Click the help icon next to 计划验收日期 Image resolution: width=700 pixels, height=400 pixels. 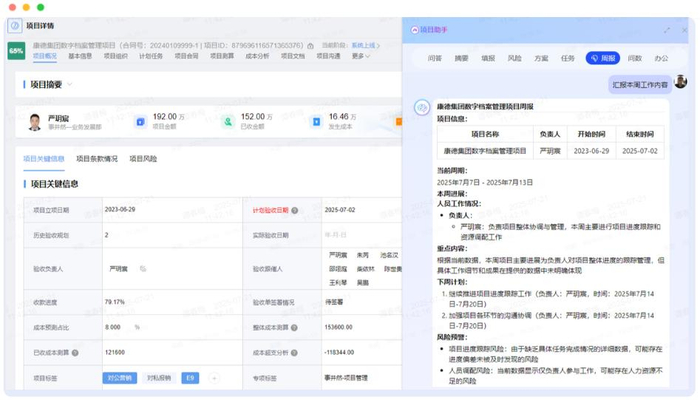[295, 211]
